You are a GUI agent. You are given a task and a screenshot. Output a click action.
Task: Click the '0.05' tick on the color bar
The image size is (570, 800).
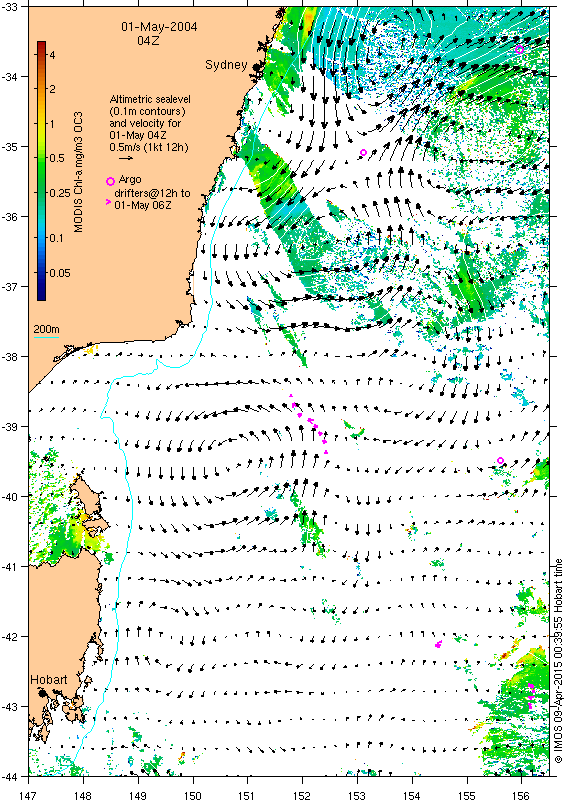[x=60, y=273]
